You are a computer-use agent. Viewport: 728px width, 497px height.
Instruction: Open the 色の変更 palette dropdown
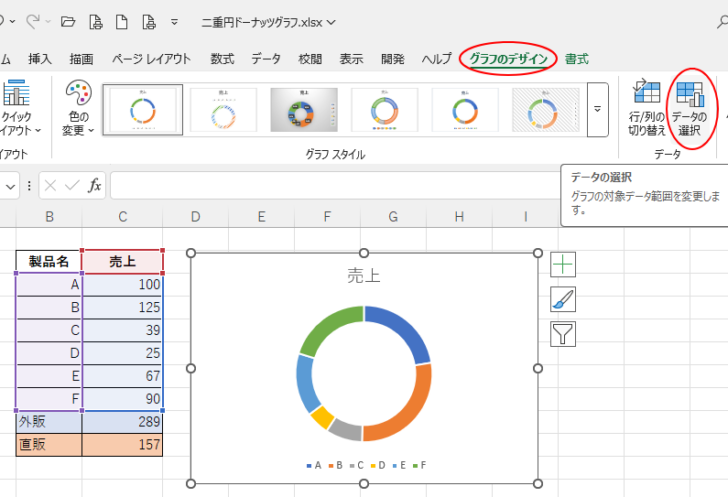tap(78, 108)
